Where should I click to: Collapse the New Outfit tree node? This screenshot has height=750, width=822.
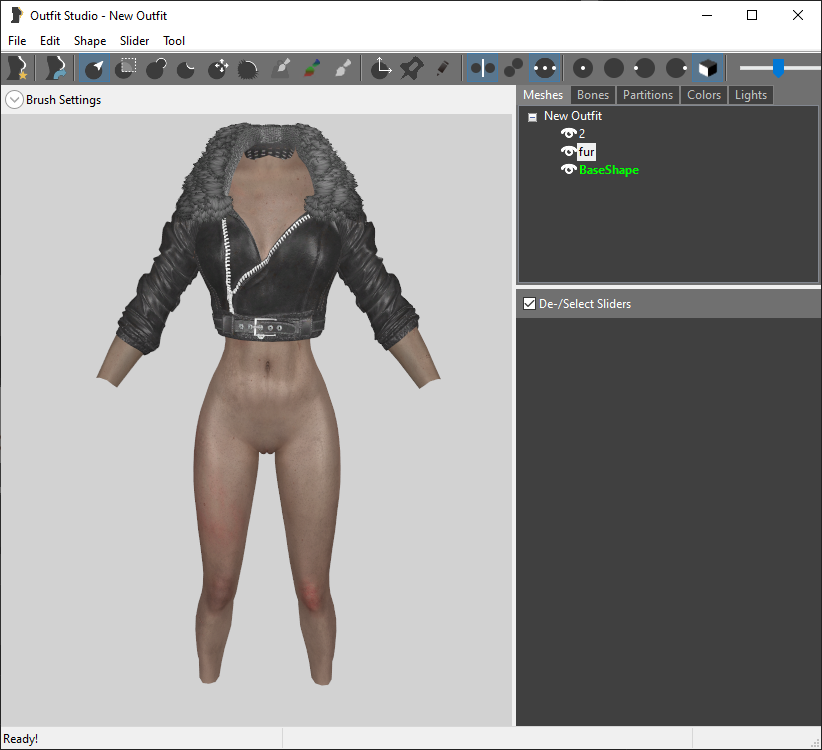click(533, 117)
